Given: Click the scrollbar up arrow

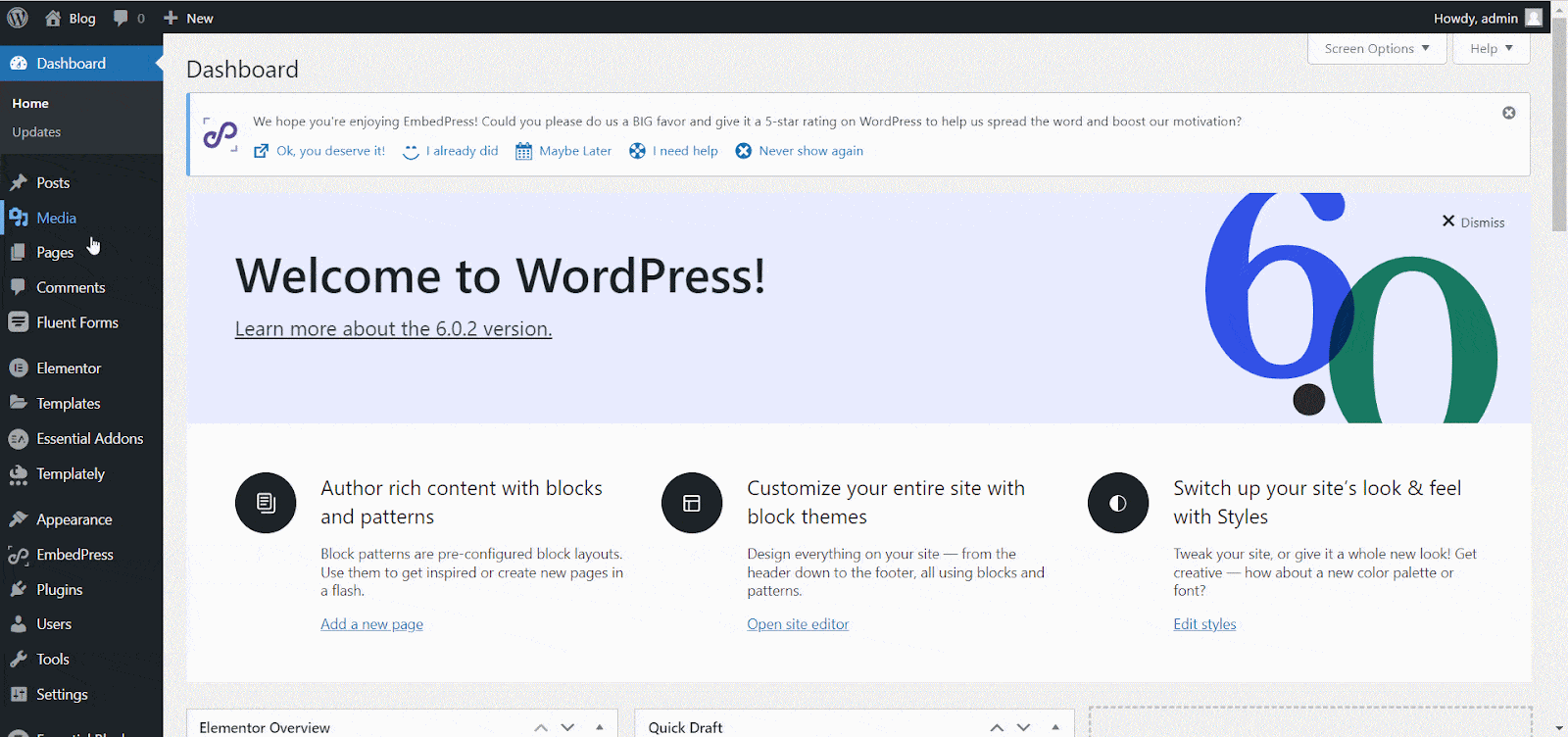Looking at the screenshot, I should [x=1559, y=8].
